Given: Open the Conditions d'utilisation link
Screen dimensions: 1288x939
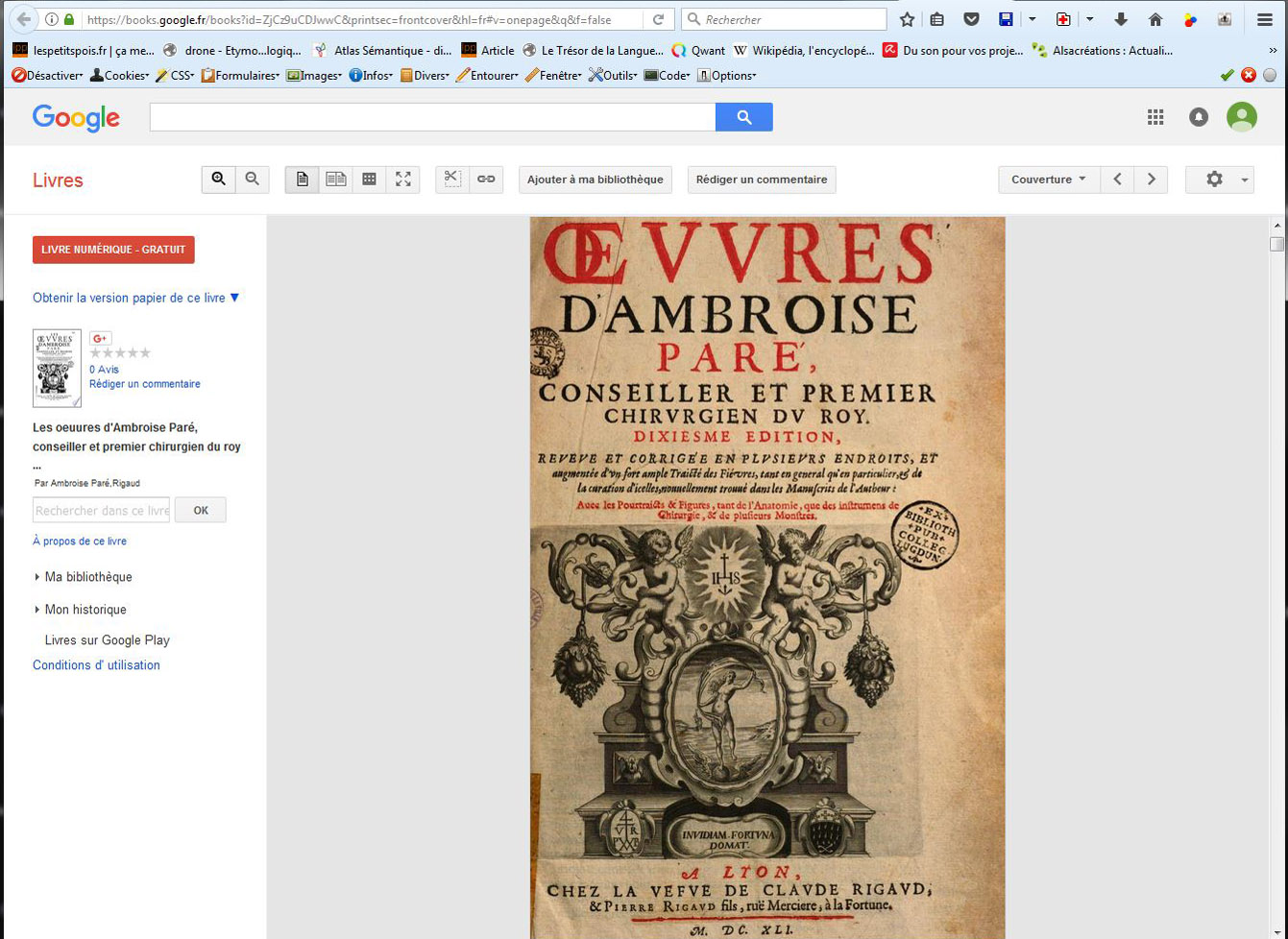Looking at the screenshot, I should pos(96,665).
